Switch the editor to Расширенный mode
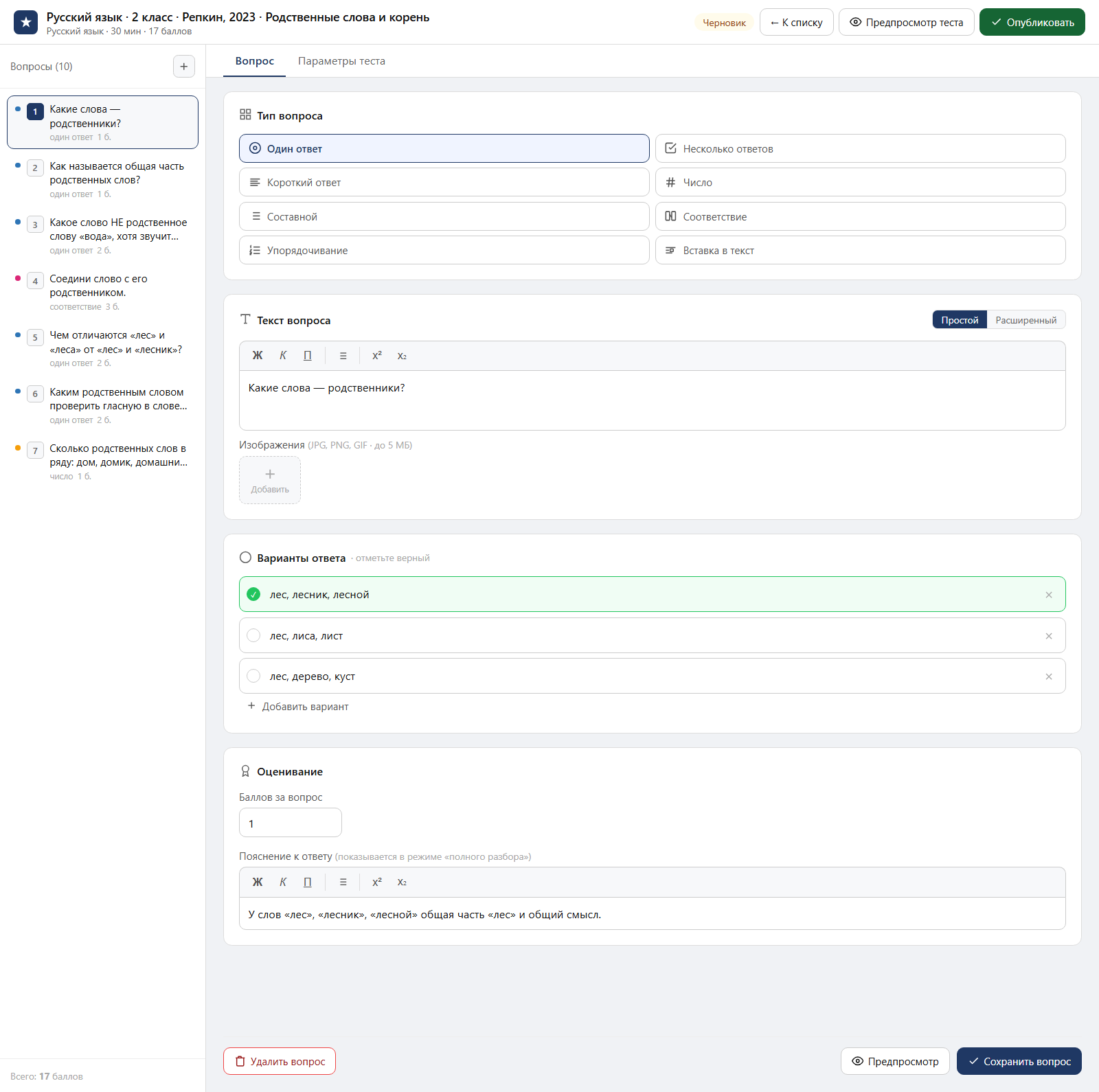Image resolution: width=1099 pixels, height=1092 pixels. pos(1026,320)
